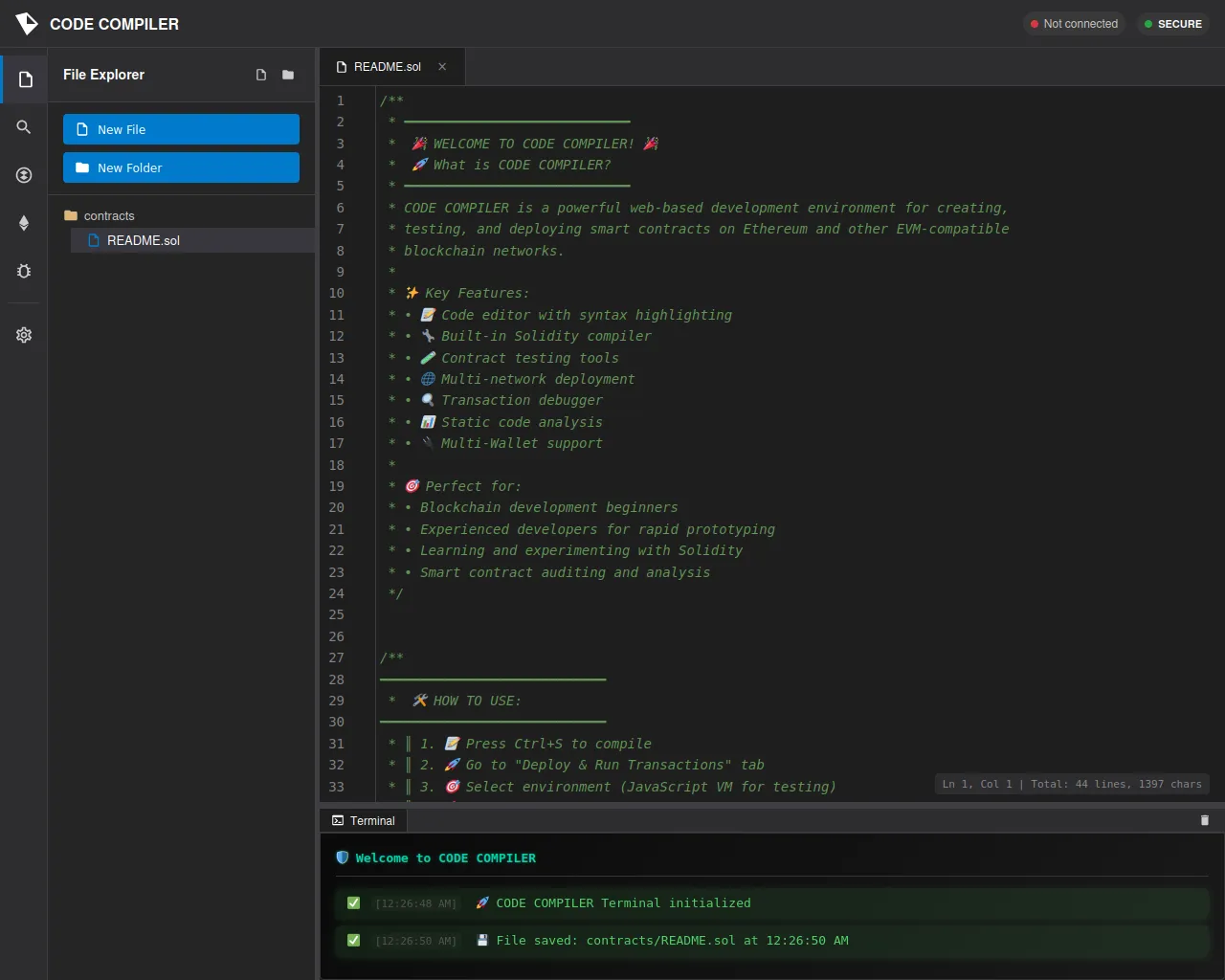Click new file icon in File Explorer header
The image size is (1225, 980).
[x=261, y=75]
